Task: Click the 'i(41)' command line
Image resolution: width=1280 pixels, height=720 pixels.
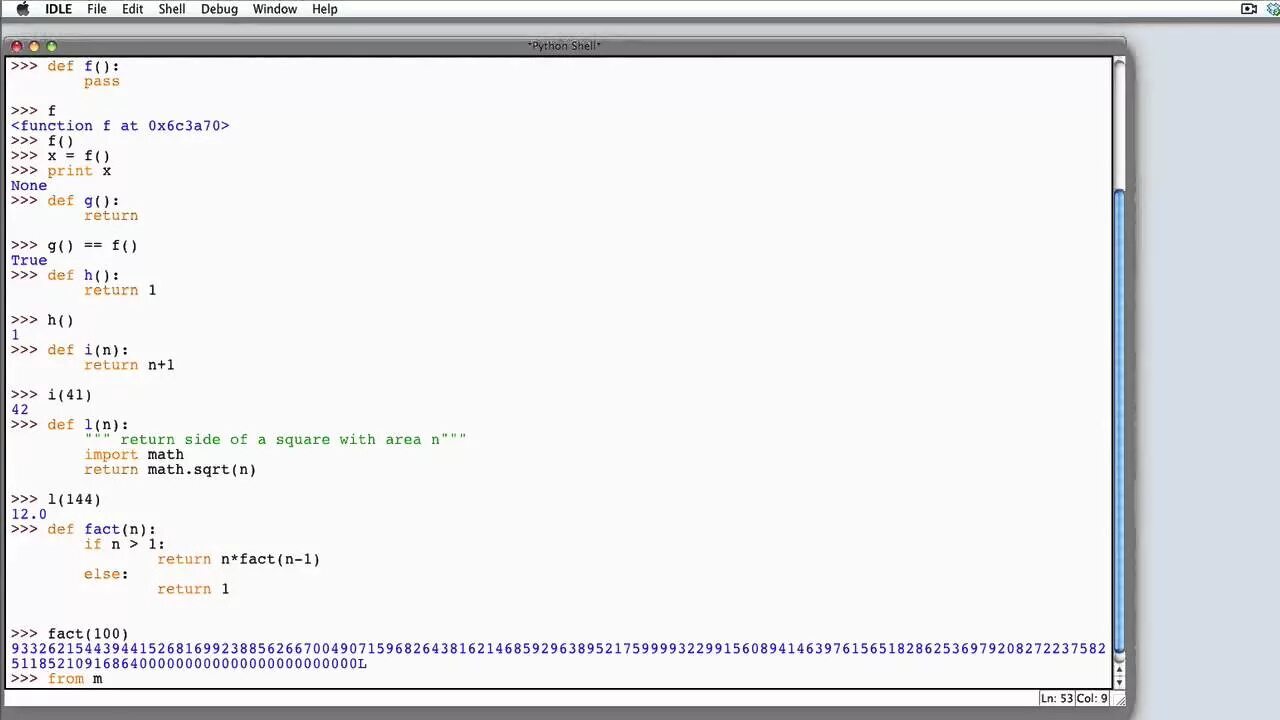Action: pos(51,395)
